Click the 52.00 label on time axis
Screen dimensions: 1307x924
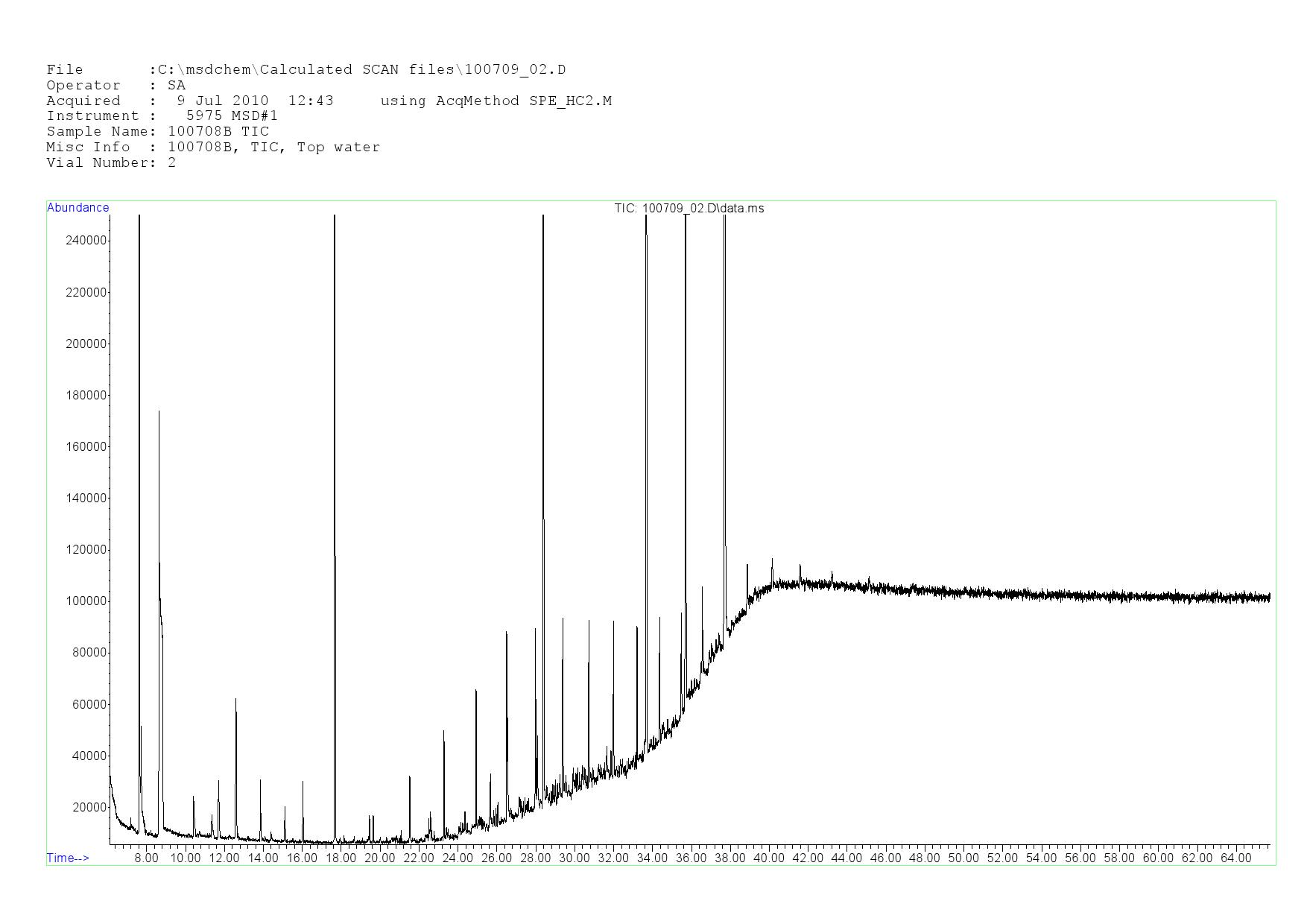point(1001,858)
